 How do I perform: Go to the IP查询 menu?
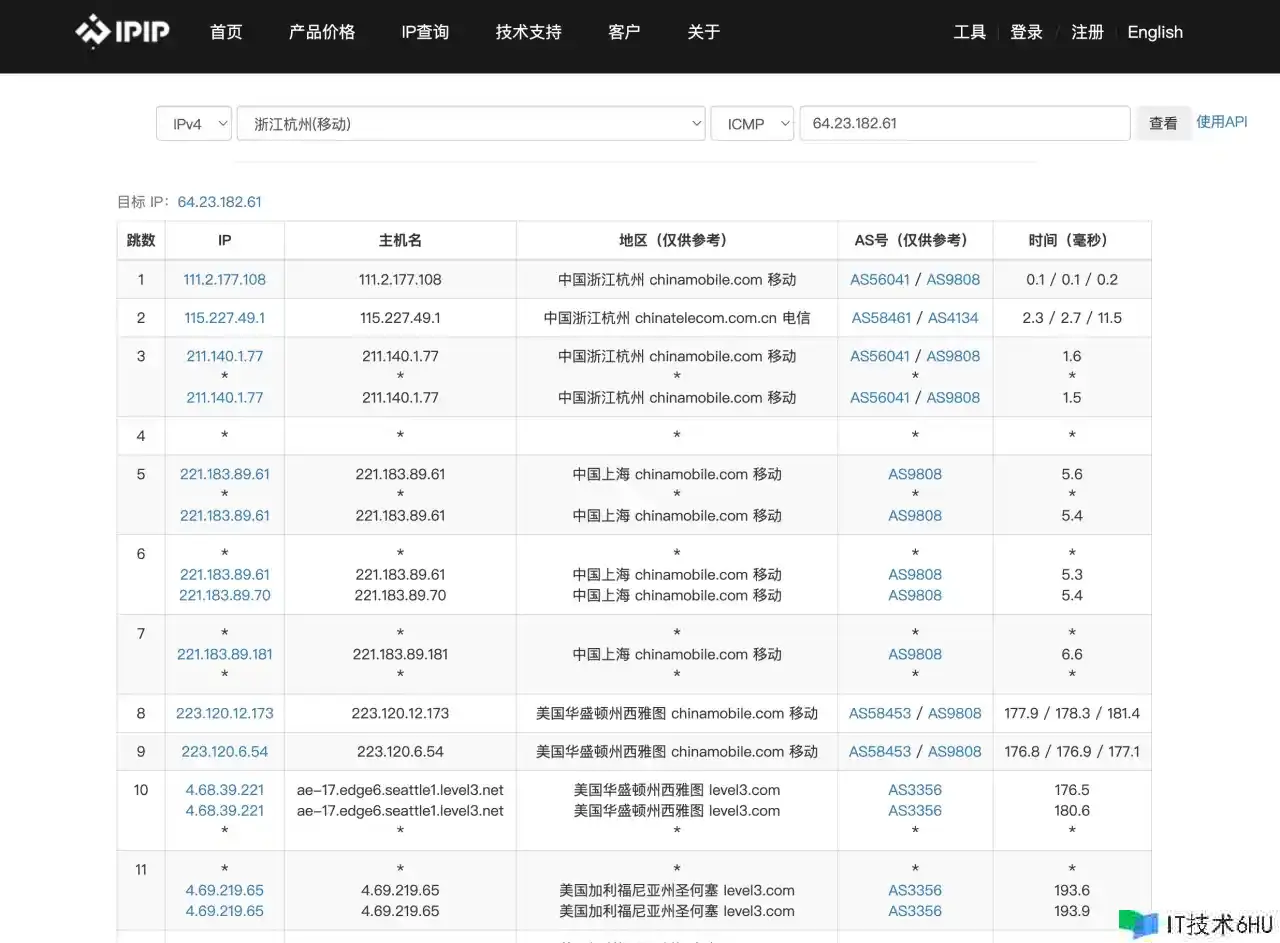point(425,32)
